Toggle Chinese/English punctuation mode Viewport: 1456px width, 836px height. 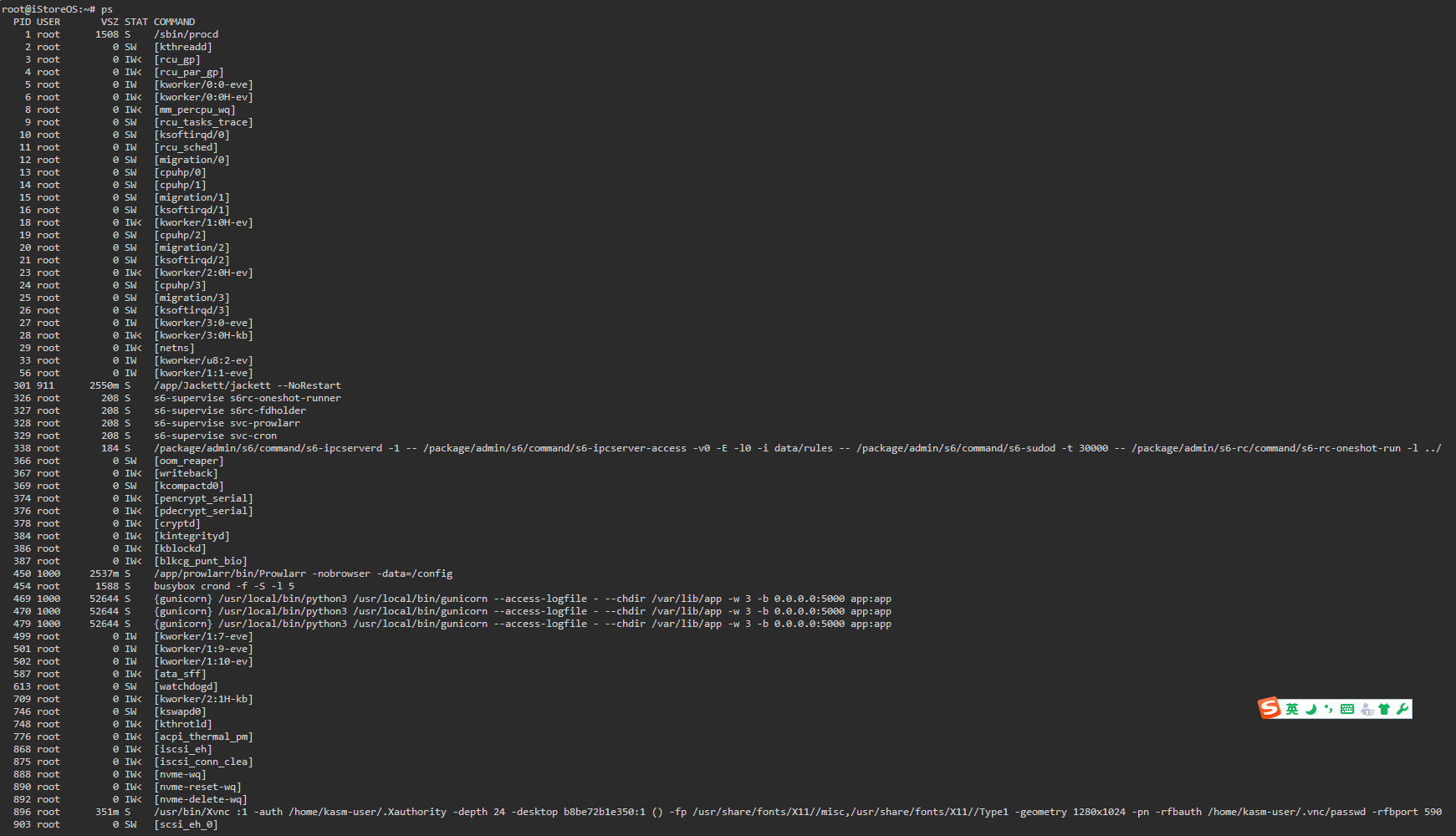(x=1328, y=709)
